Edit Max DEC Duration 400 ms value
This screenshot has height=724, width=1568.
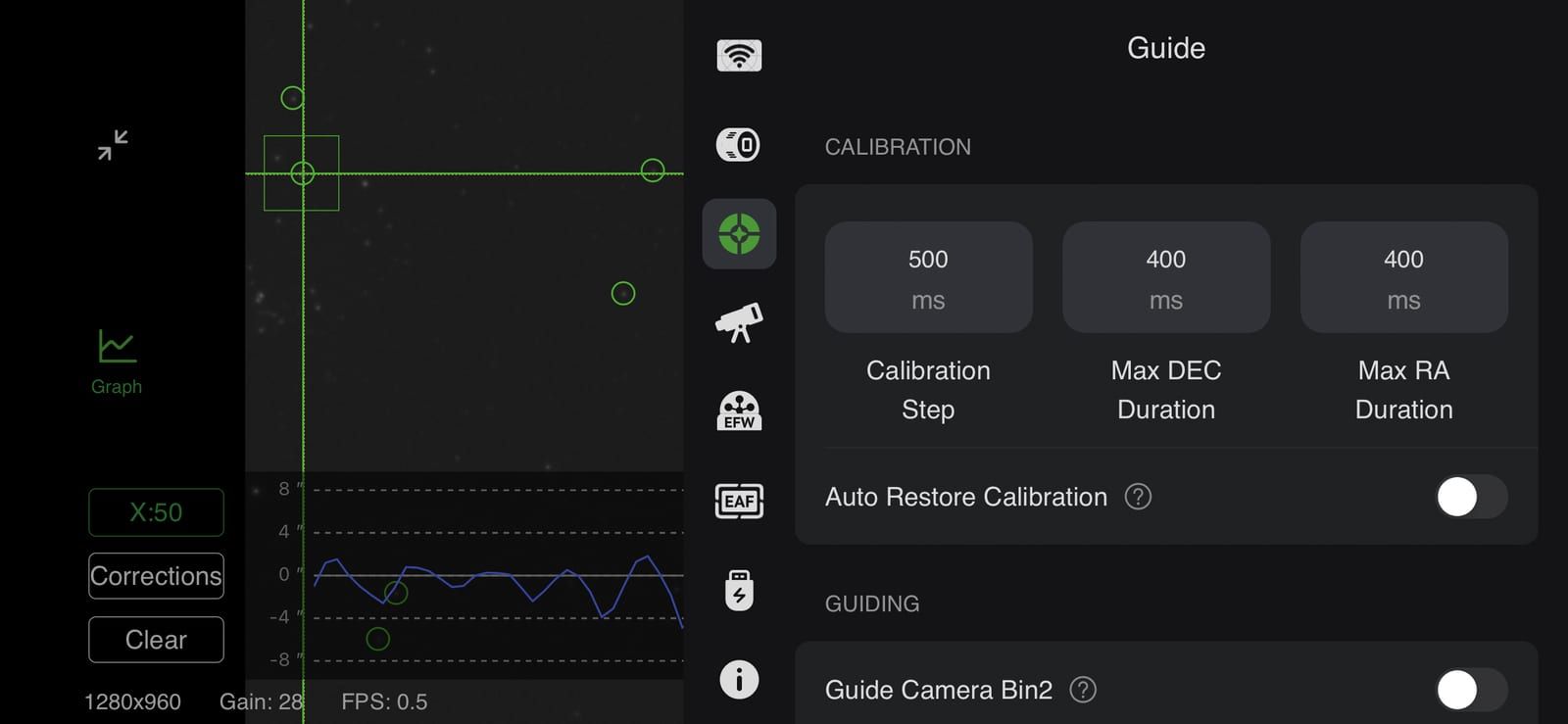(x=1166, y=277)
